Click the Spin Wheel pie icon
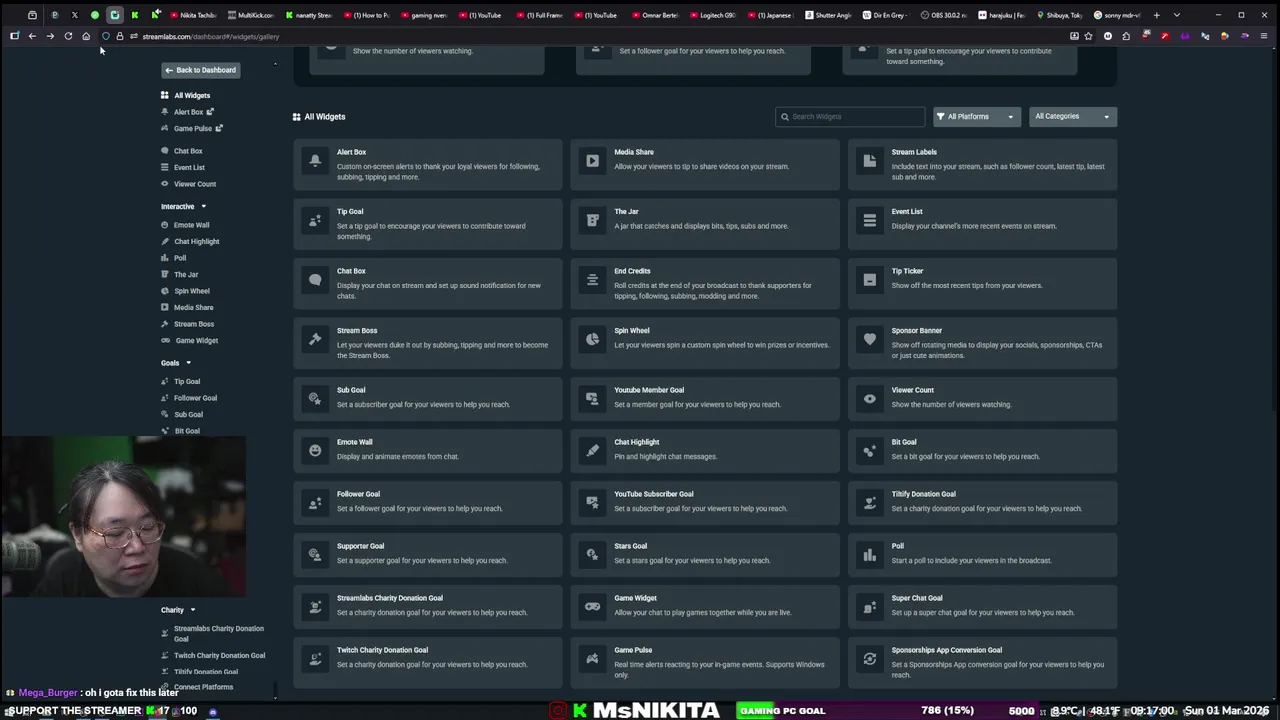 [x=592, y=339]
